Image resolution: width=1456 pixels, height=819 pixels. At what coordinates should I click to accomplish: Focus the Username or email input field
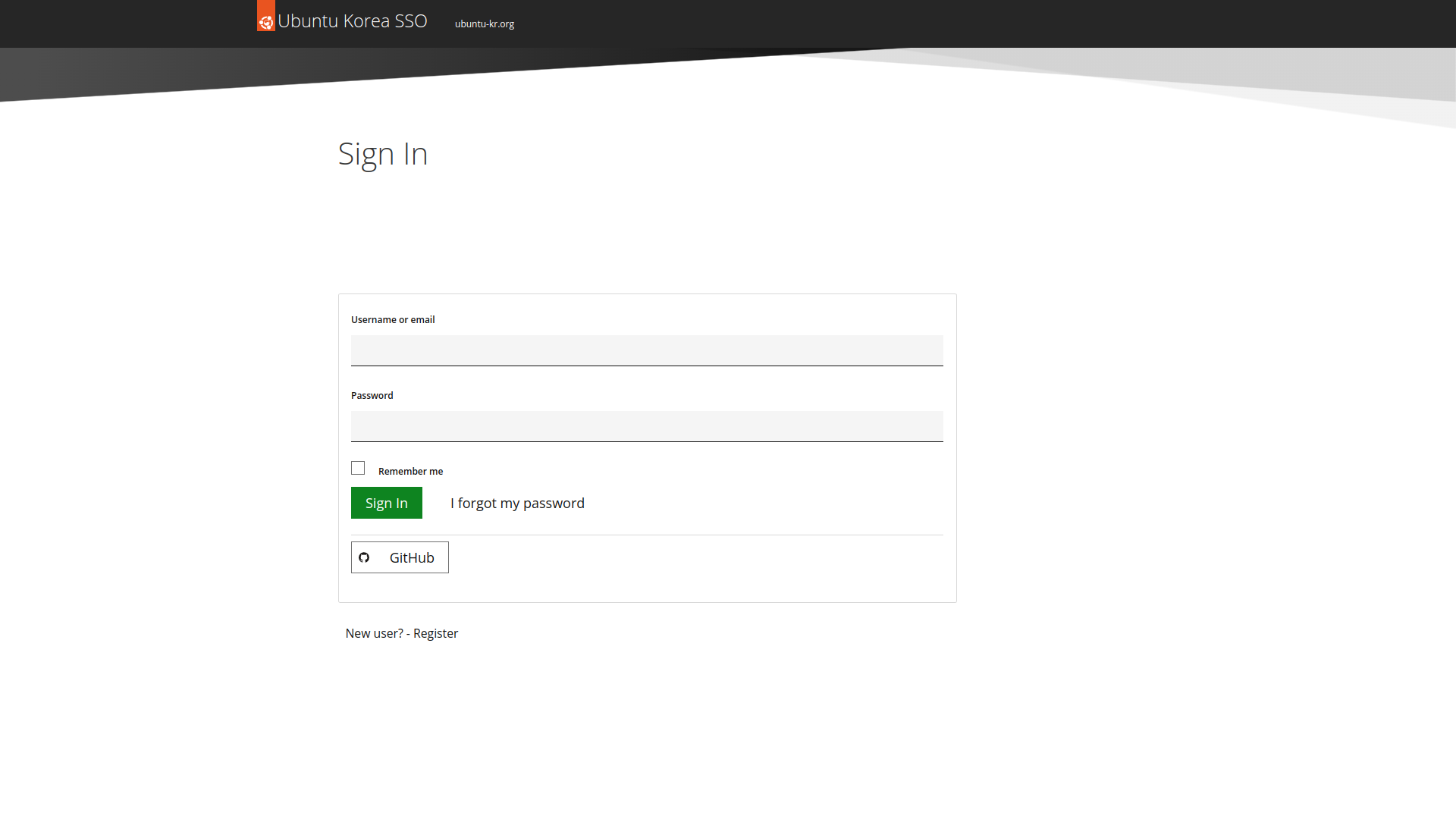[x=647, y=350]
